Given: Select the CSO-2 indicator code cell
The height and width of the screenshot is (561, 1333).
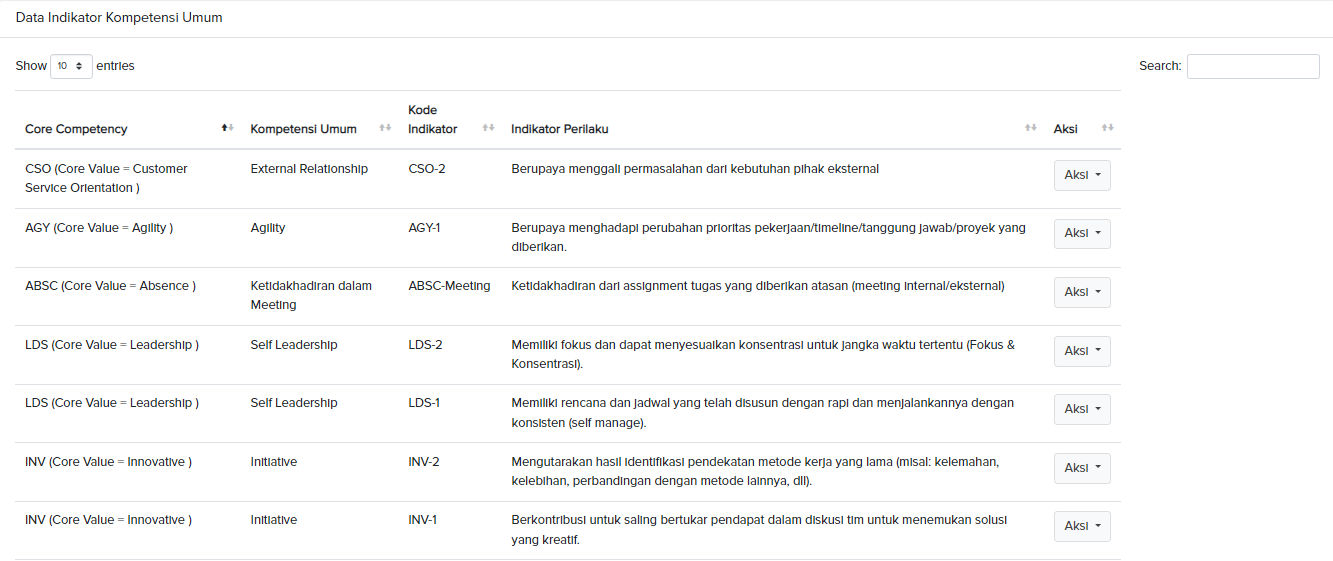Looking at the screenshot, I should [x=427, y=169].
